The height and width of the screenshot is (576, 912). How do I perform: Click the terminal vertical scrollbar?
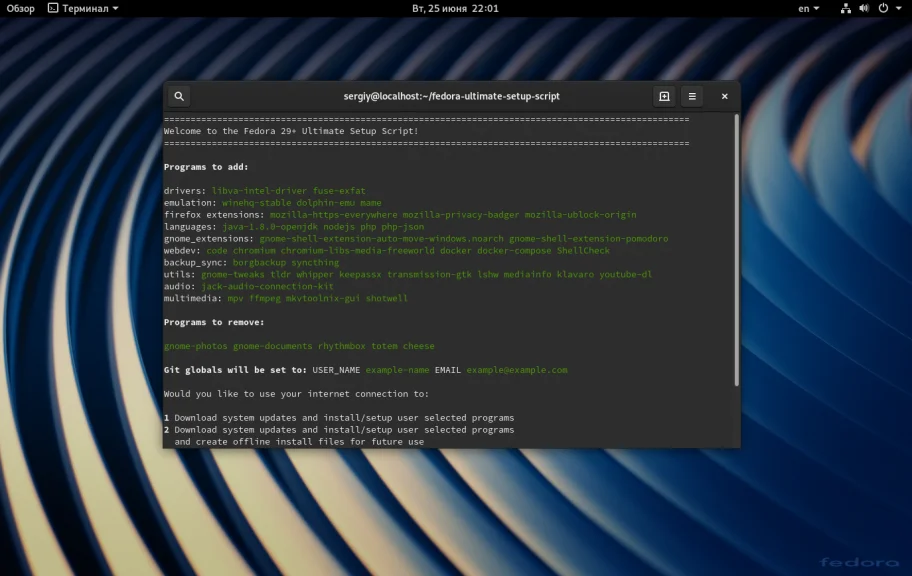coord(737,250)
